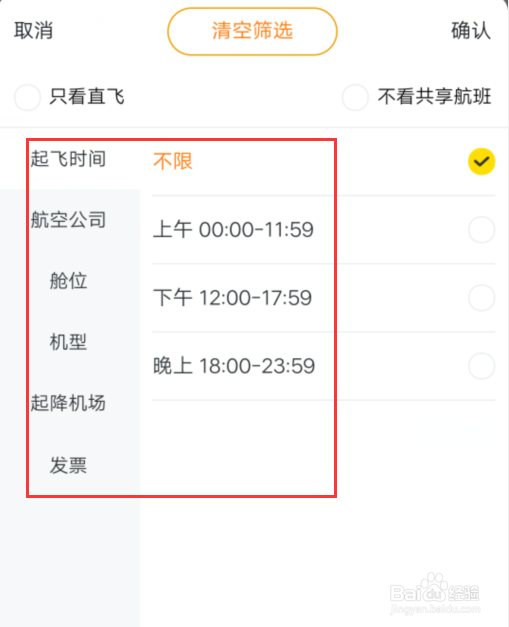Viewport: 509px width, 627px height.
Task: Switch to the 发票 filter category
Action: pos(68,465)
